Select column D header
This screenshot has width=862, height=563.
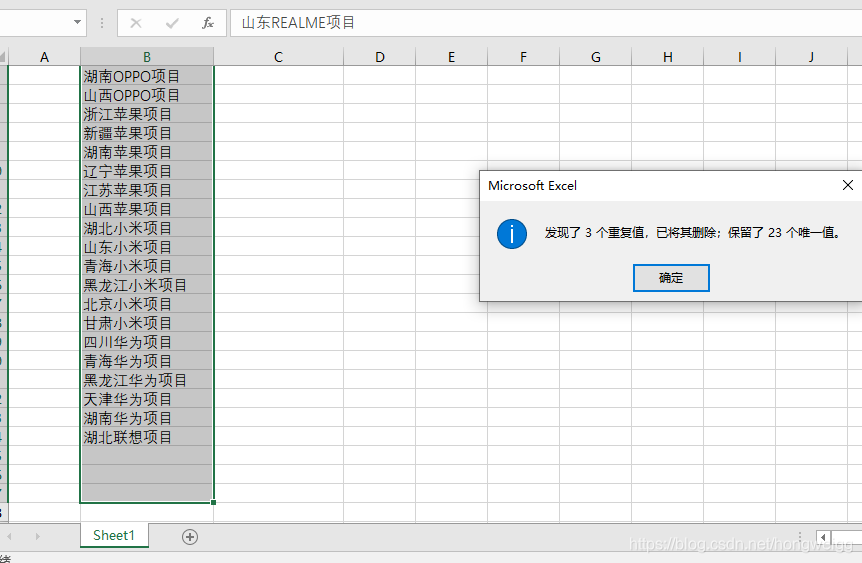coord(379,57)
